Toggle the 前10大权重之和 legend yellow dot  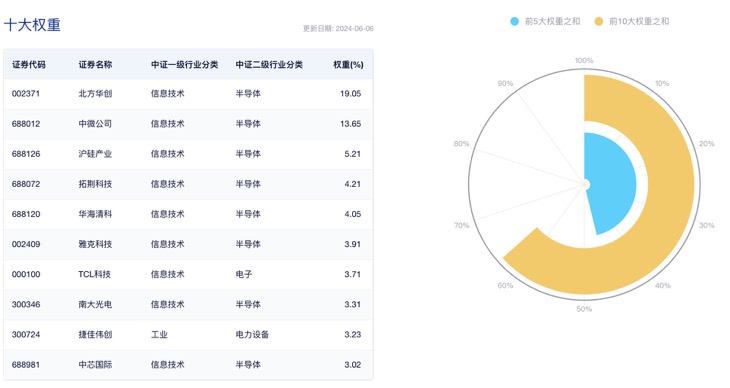[599, 21]
